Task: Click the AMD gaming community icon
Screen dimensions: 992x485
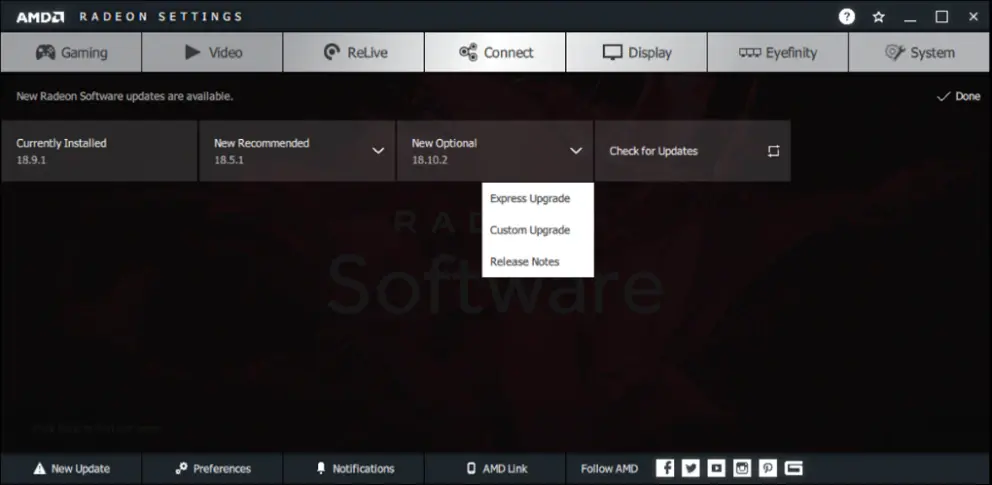Action: click(x=793, y=468)
